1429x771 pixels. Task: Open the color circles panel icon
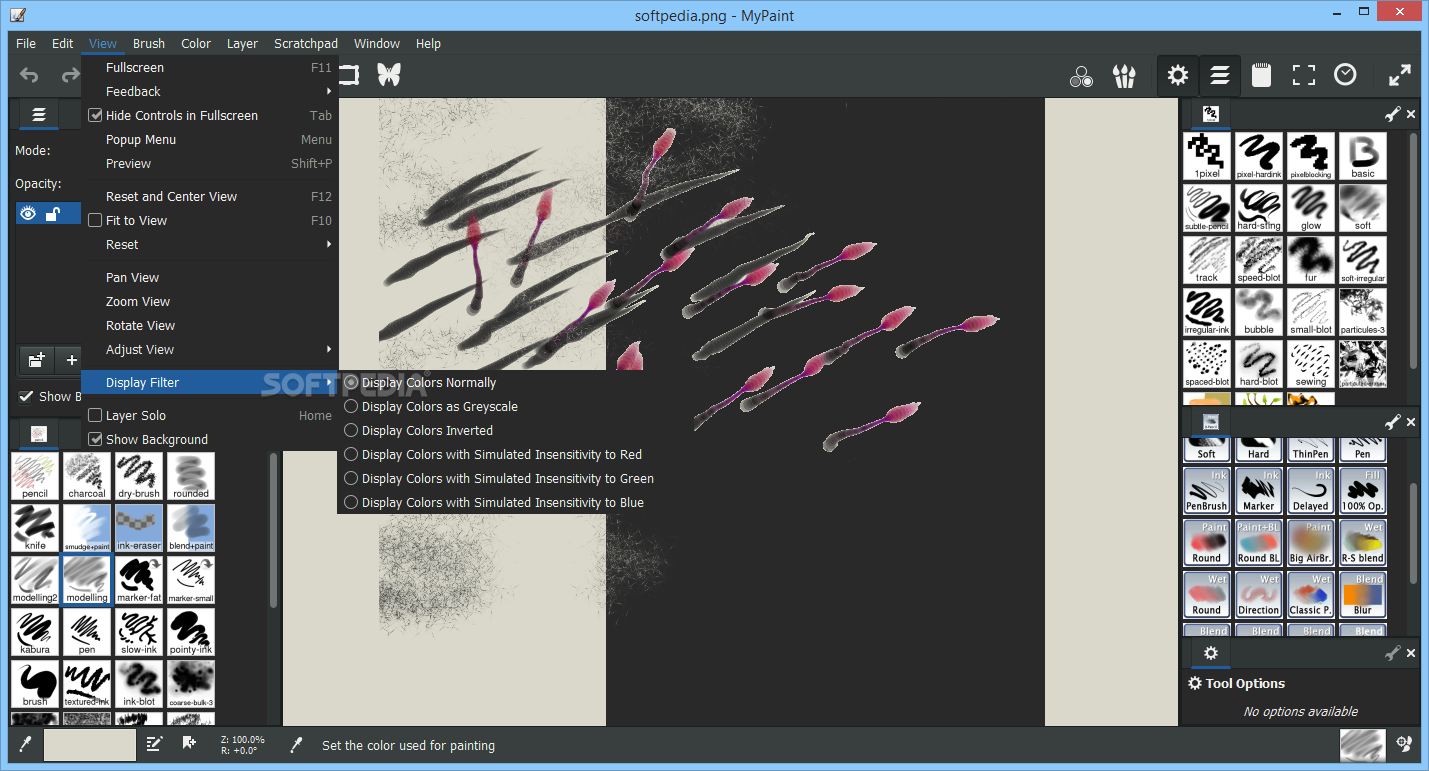[1081, 76]
